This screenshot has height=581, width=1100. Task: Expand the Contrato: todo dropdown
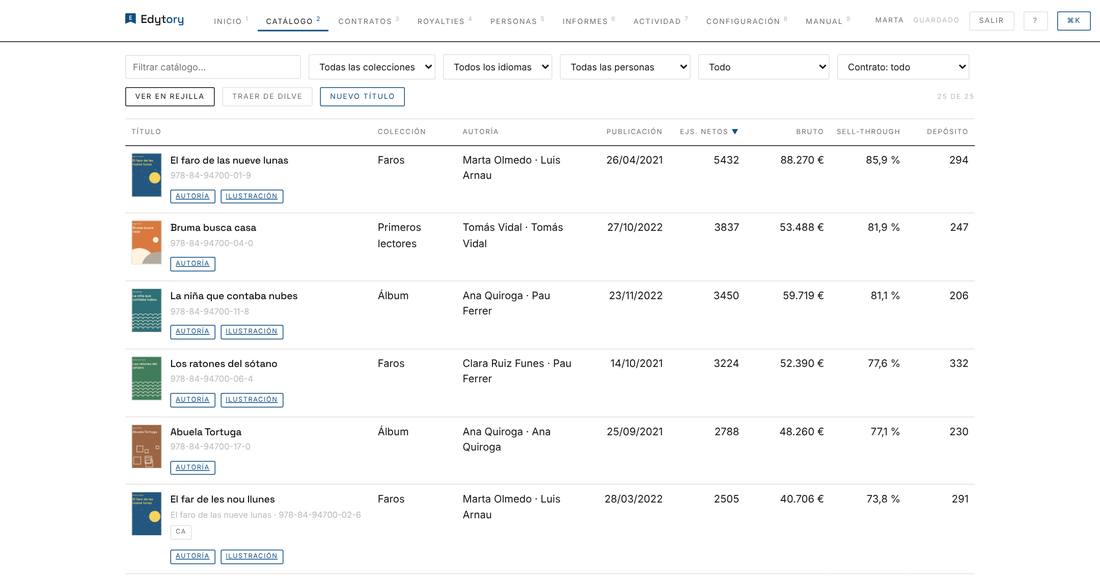tap(903, 67)
